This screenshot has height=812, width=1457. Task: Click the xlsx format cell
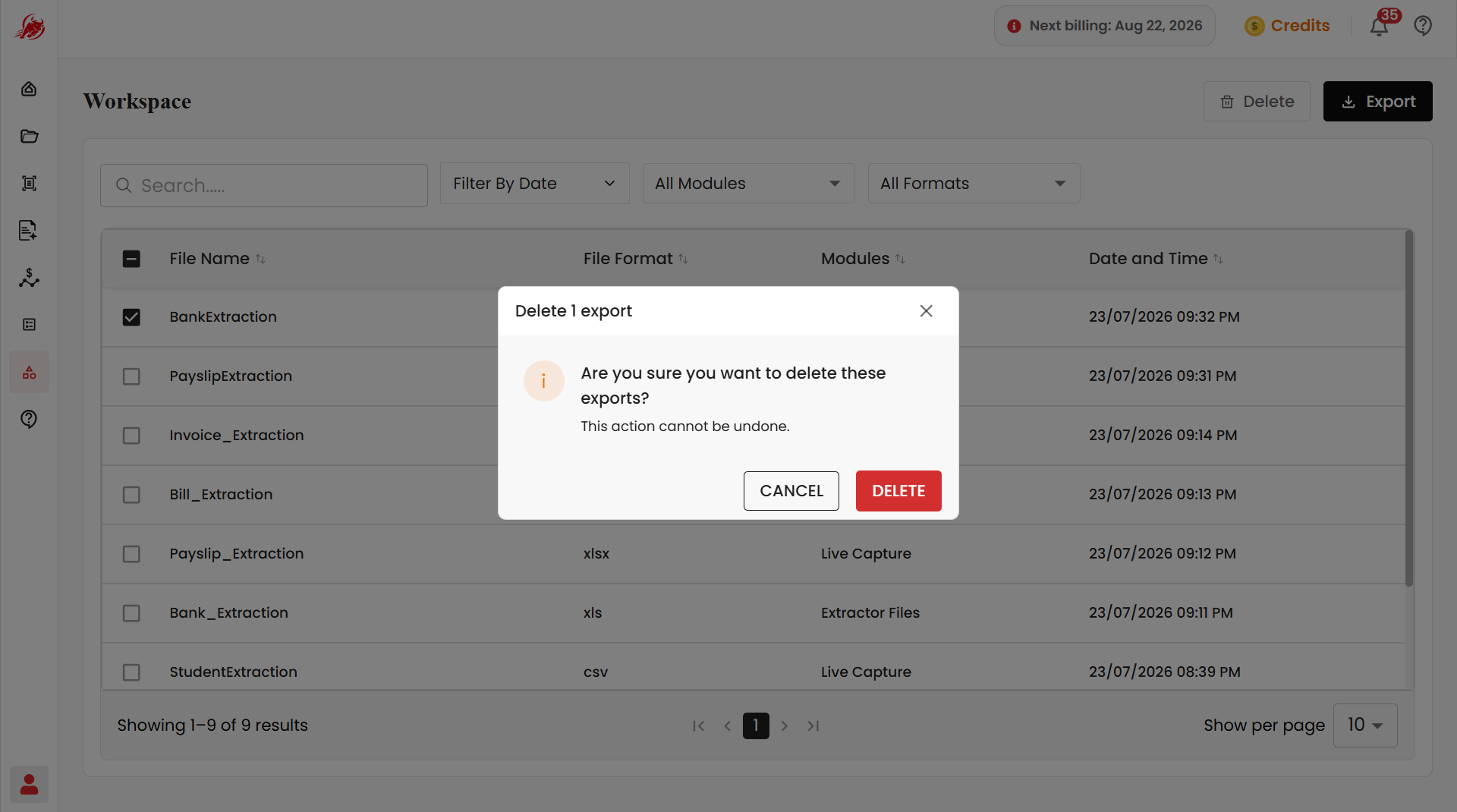(596, 554)
